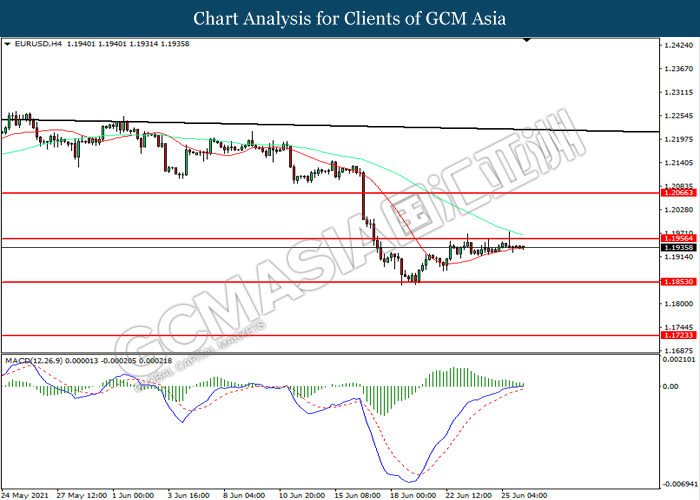This screenshot has height=500, width=700.
Task: Select the red 1.18530 support price tag
Action: 679,282
